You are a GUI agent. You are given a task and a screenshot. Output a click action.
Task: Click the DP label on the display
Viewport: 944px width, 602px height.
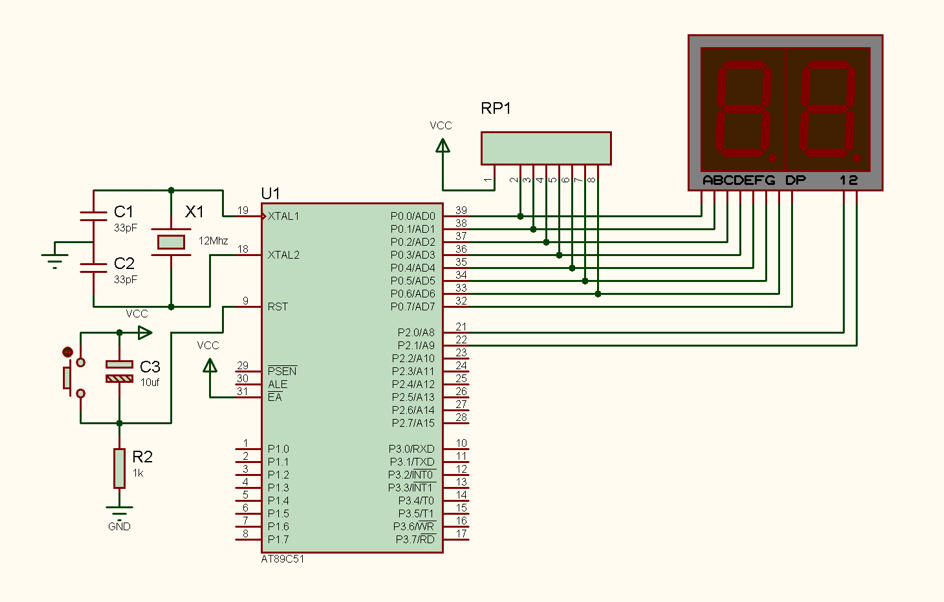(x=795, y=180)
